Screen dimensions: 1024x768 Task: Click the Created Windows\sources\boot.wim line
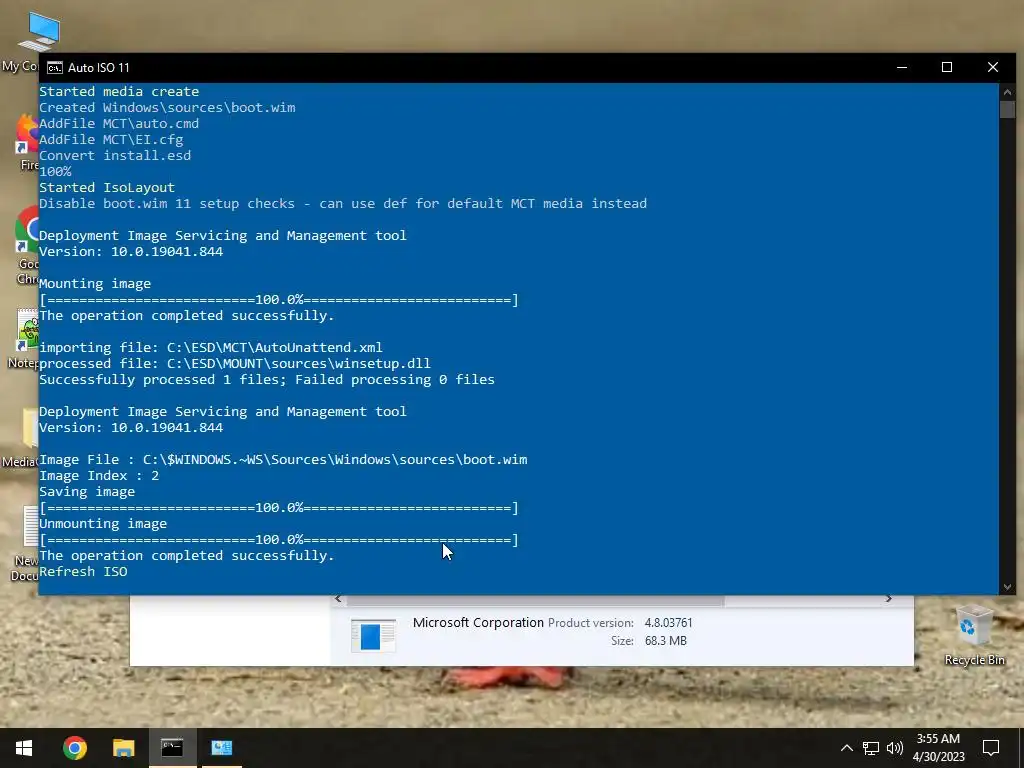tap(167, 107)
